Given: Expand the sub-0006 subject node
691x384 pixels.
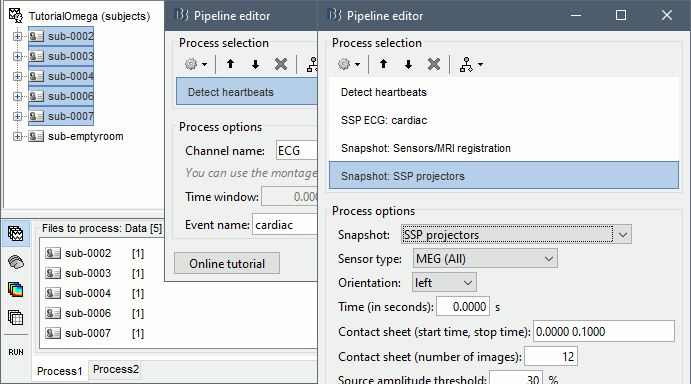Looking at the screenshot, I should [17, 97].
